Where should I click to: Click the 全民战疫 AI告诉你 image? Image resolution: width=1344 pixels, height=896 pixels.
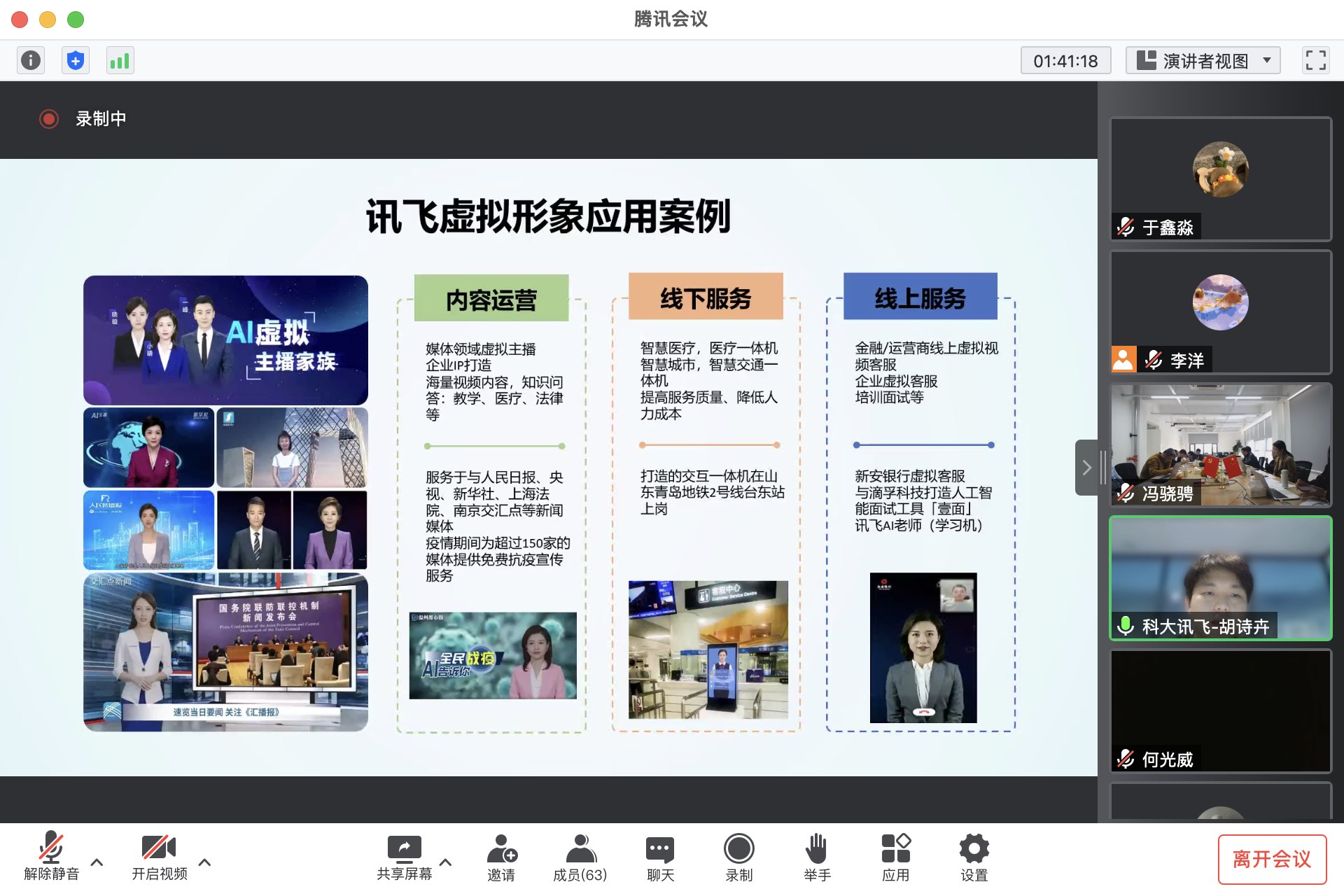(x=493, y=656)
